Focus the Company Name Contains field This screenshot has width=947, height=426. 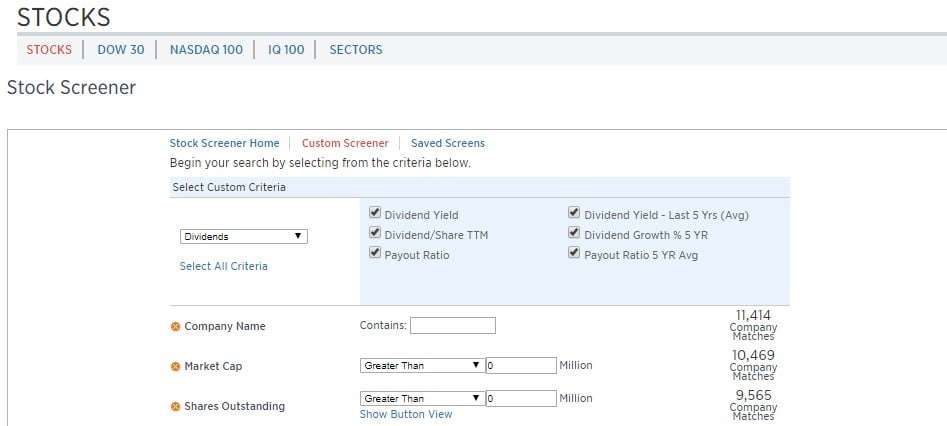(453, 326)
